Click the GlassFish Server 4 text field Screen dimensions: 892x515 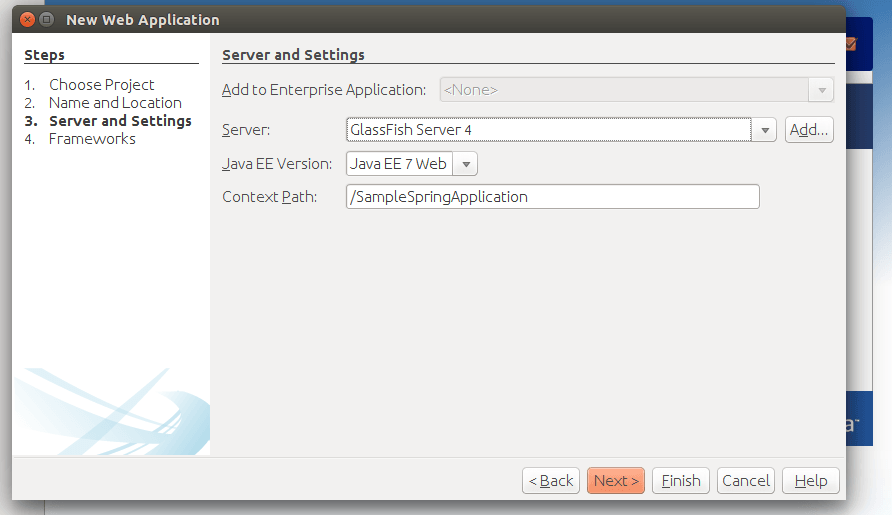click(548, 130)
